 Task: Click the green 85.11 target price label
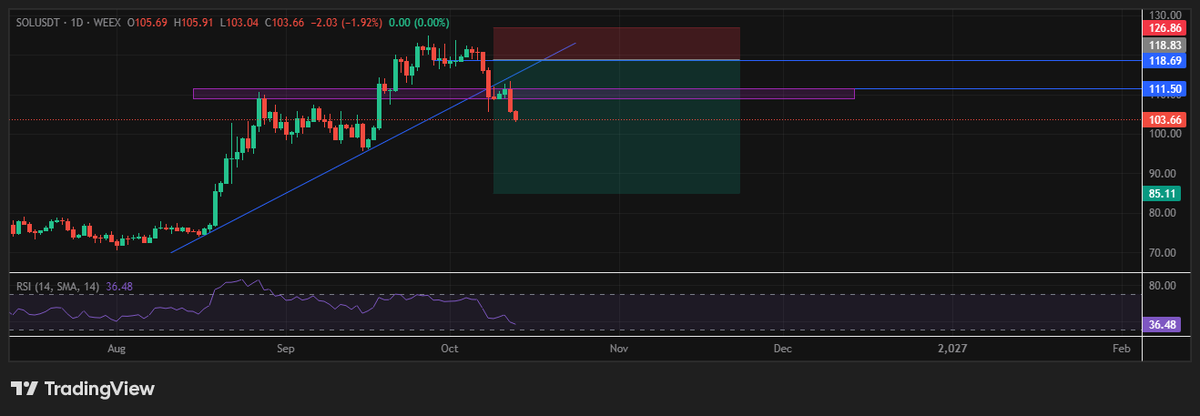click(x=1162, y=194)
